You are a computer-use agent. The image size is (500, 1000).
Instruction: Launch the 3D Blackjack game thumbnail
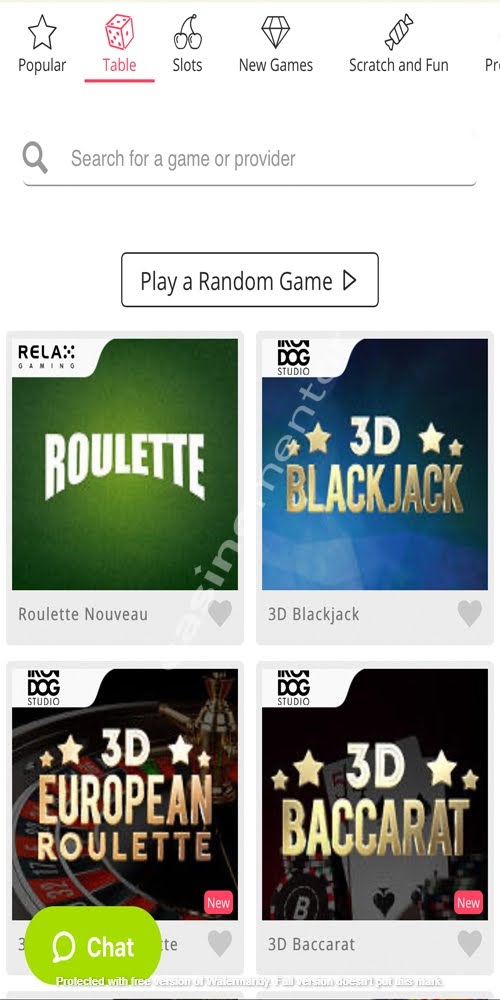pyautogui.click(x=375, y=464)
